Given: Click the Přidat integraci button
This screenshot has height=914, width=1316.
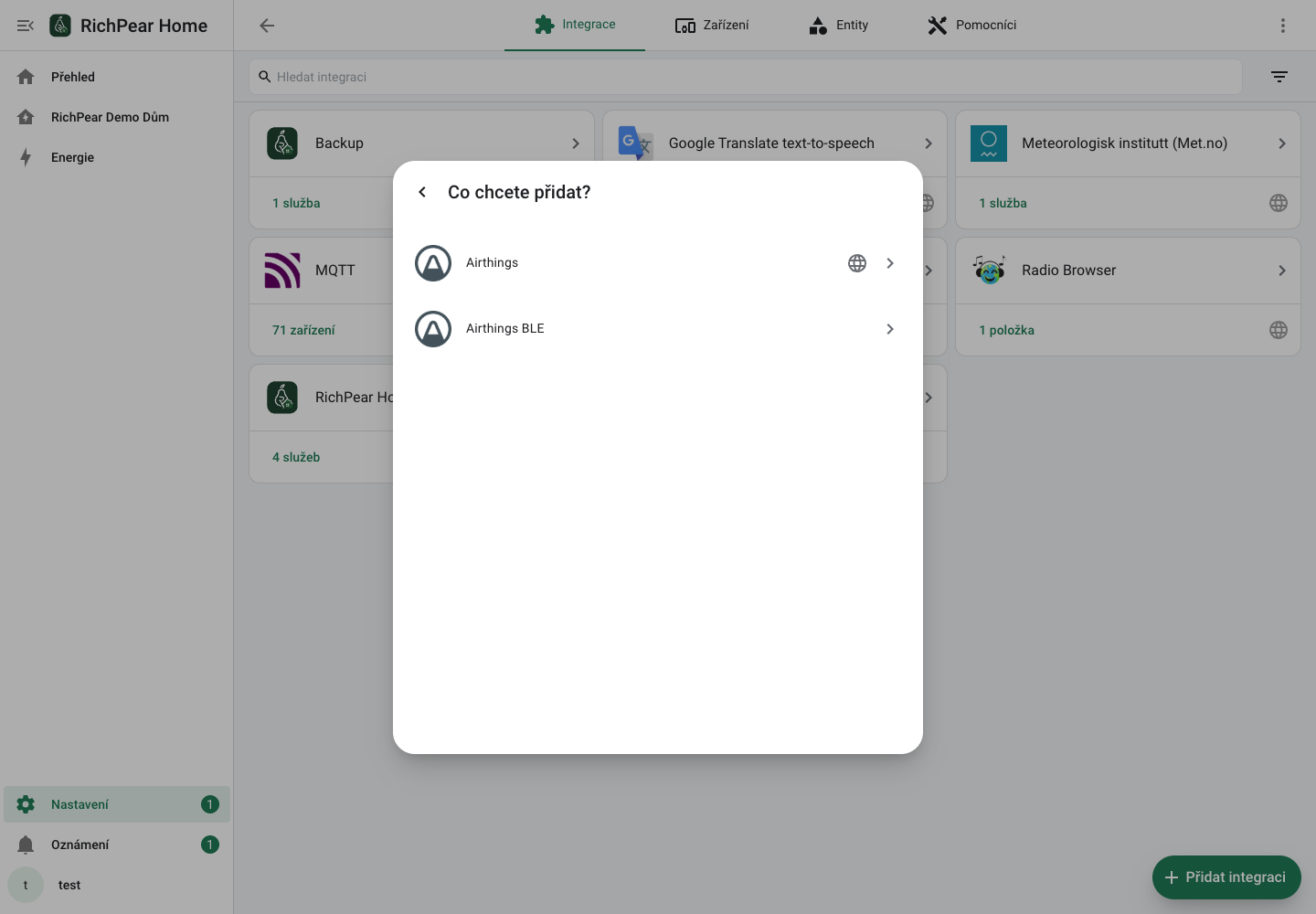Looking at the screenshot, I should [x=1226, y=877].
